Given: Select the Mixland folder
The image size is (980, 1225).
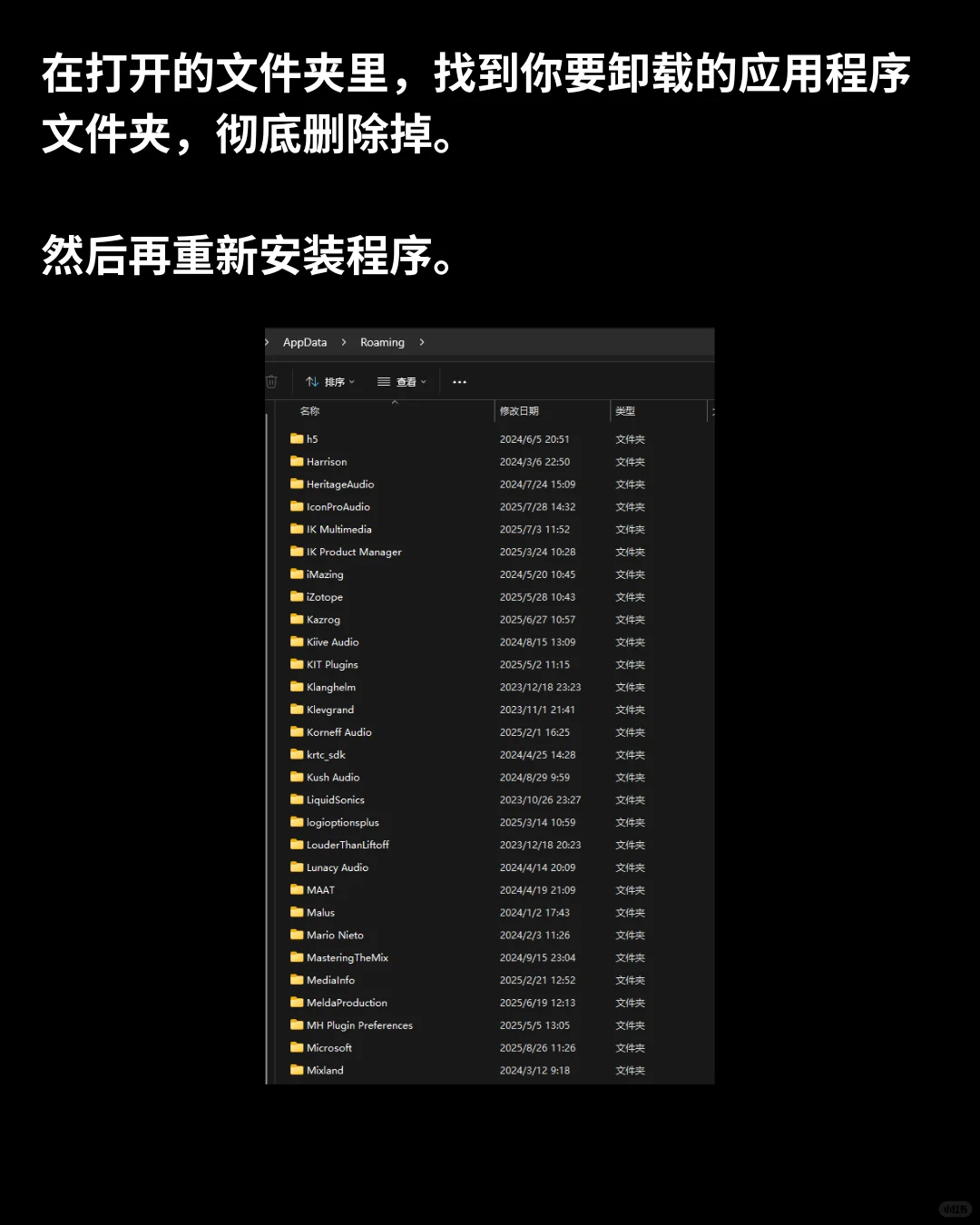Looking at the screenshot, I should coord(324,1070).
